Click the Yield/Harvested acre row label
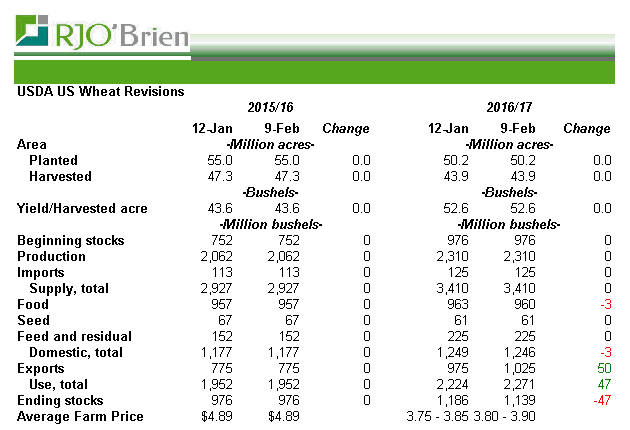The image size is (630, 430). (x=83, y=209)
